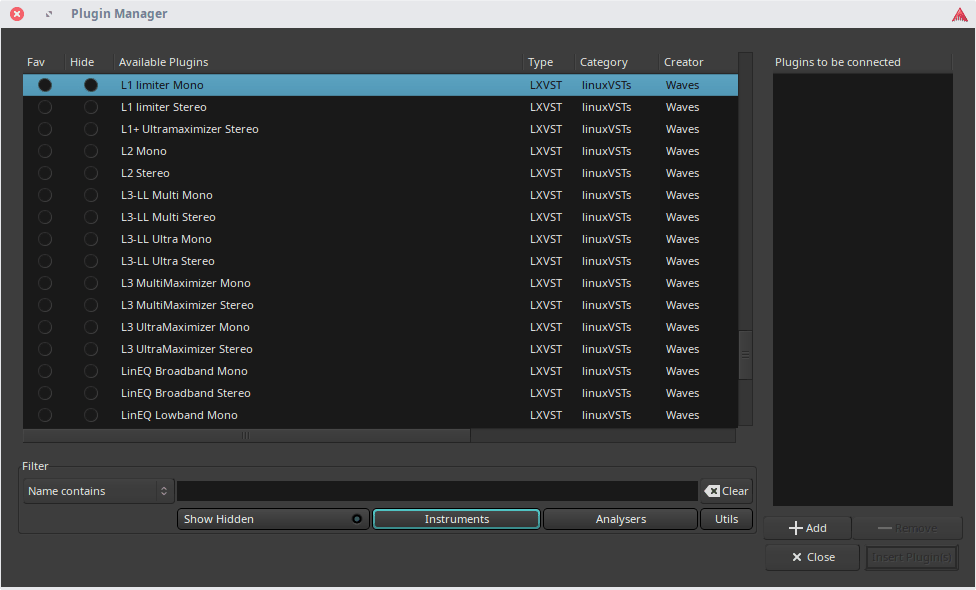The height and width of the screenshot is (590, 976).
Task: Mark LinEQ Broadband Mono as favorite
Action: point(45,371)
